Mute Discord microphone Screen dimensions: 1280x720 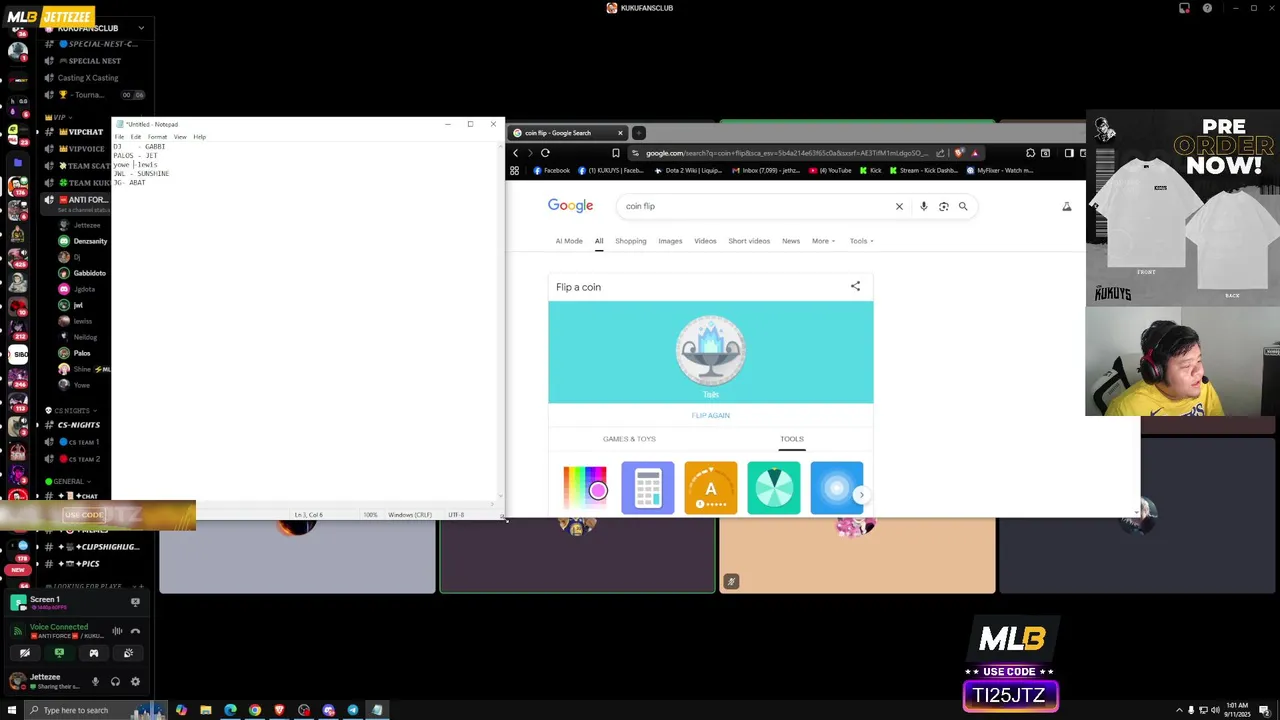(x=95, y=682)
